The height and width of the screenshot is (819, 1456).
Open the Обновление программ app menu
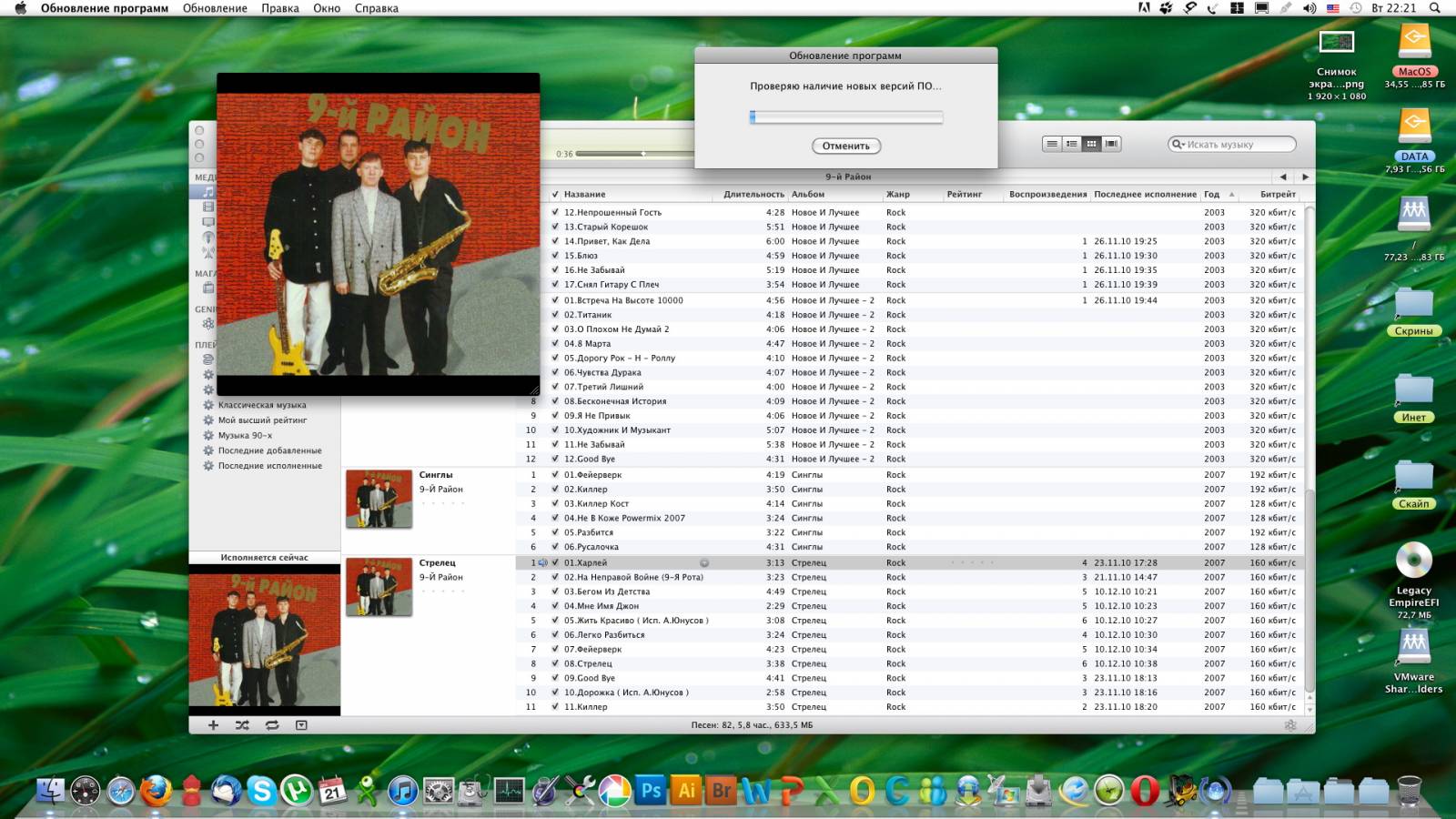pyautogui.click(x=105, y=8)
